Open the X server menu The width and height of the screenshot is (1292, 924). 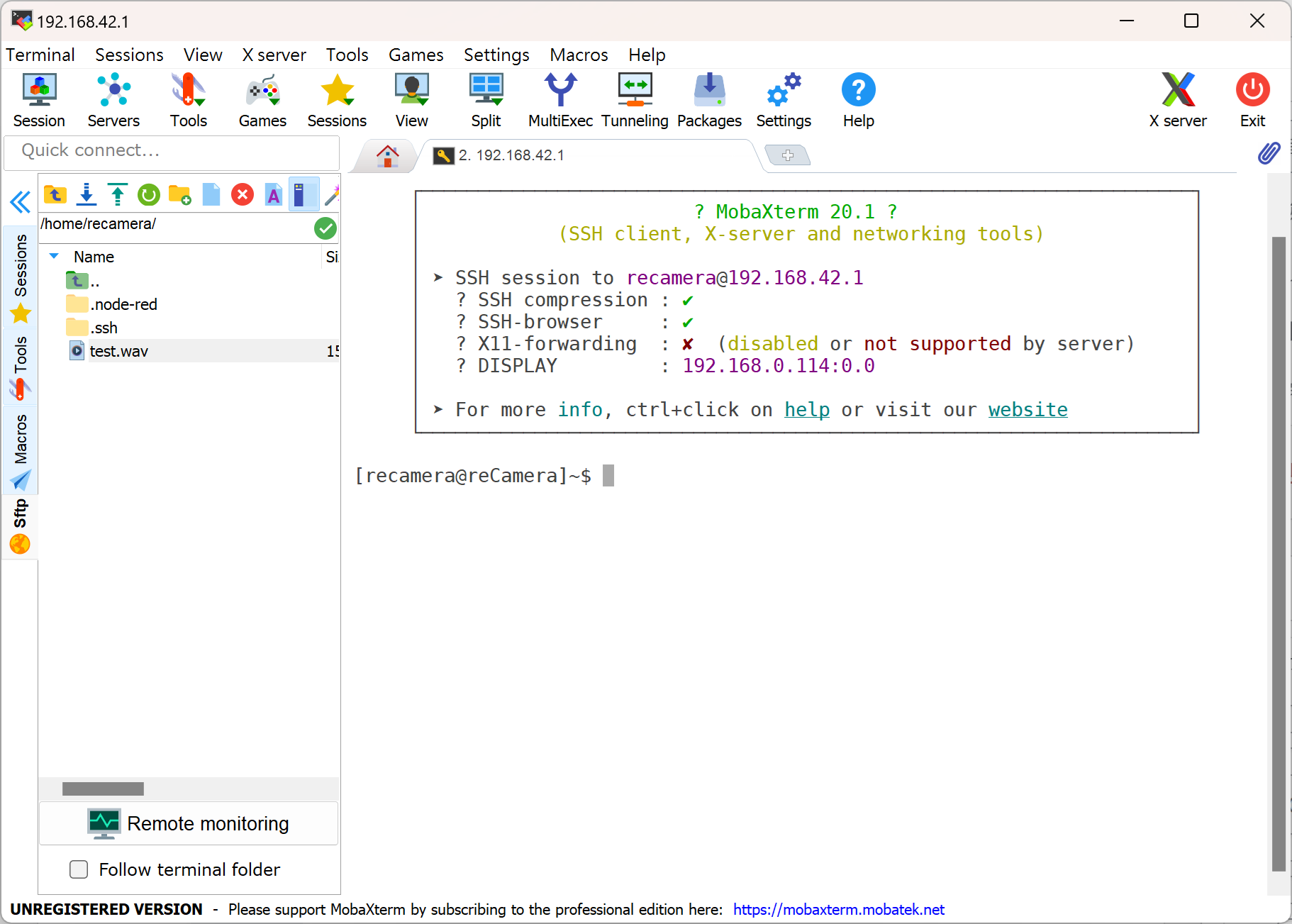[274, 55]
